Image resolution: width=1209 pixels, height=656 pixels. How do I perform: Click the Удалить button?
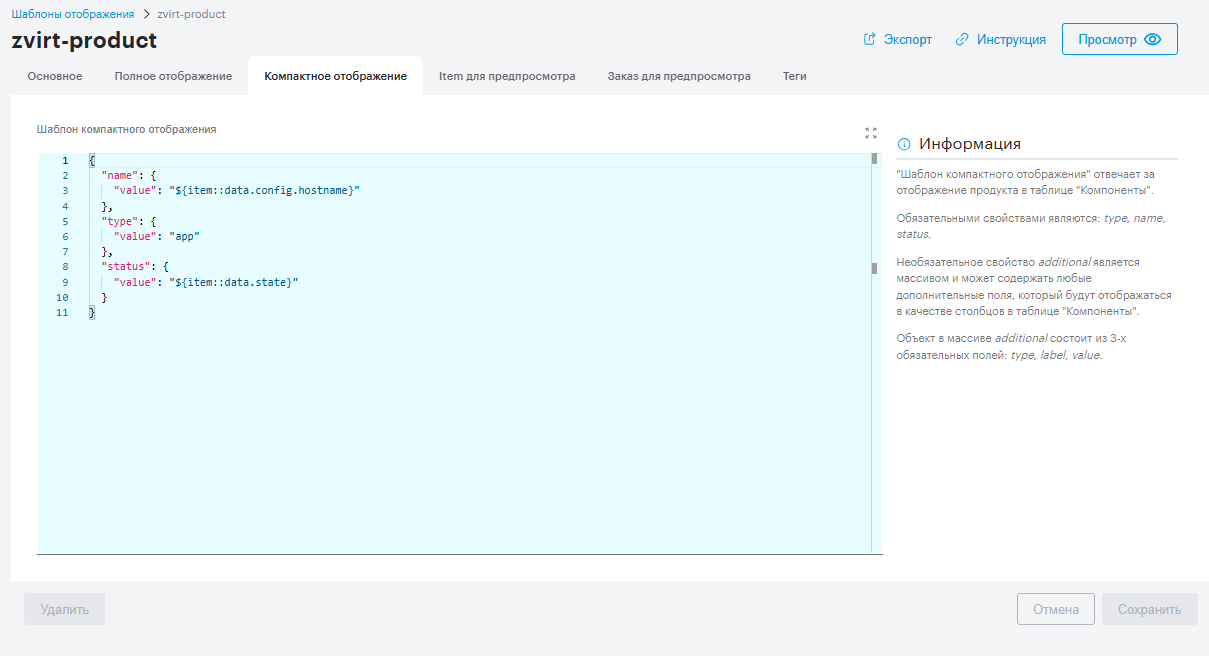(x=64, y=609)
